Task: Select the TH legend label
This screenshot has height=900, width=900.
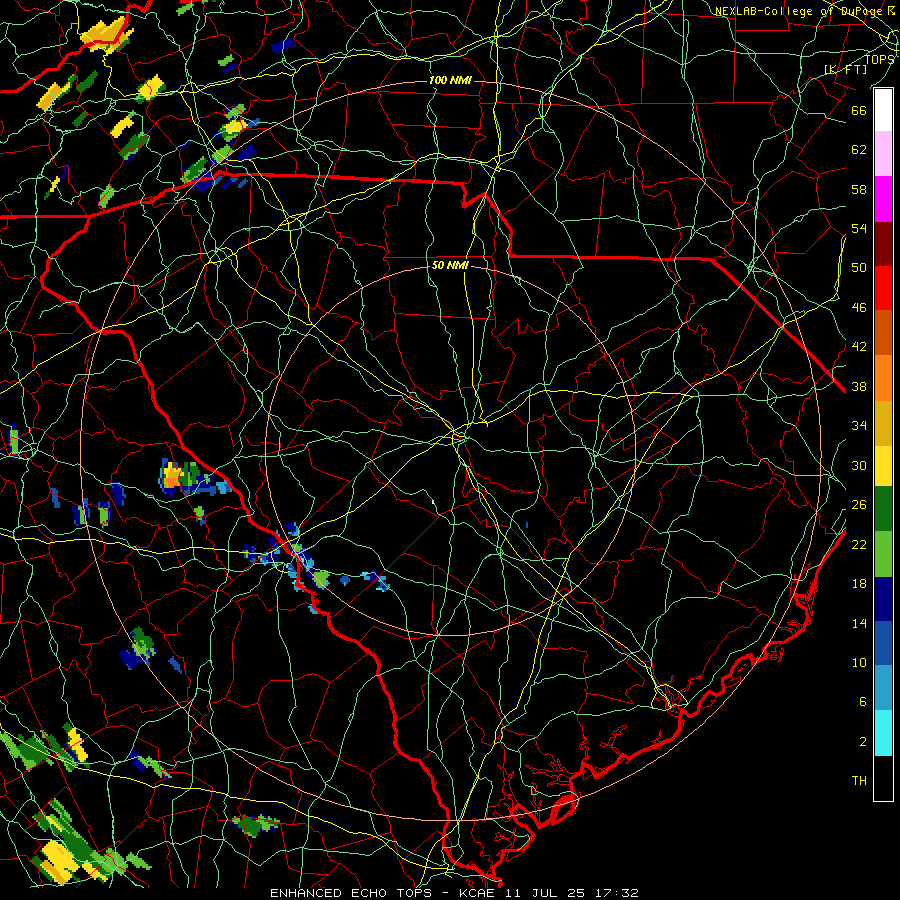Action: (859, 781)
